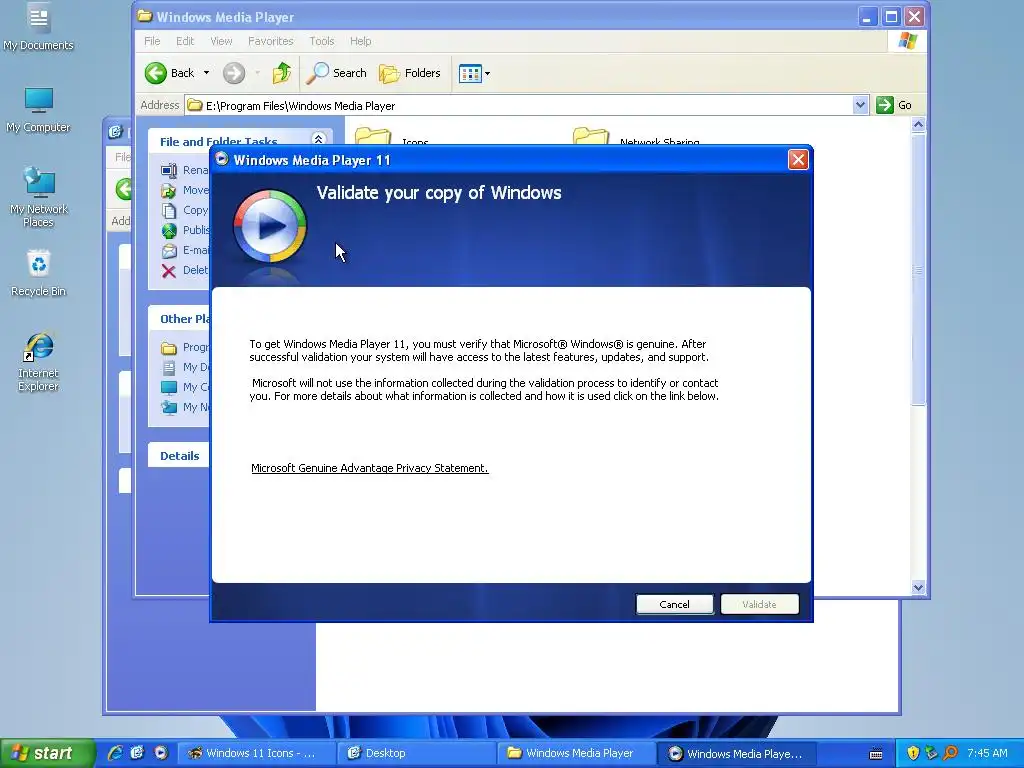Close the Windows Media Player 11 dialog

[798, 160]
